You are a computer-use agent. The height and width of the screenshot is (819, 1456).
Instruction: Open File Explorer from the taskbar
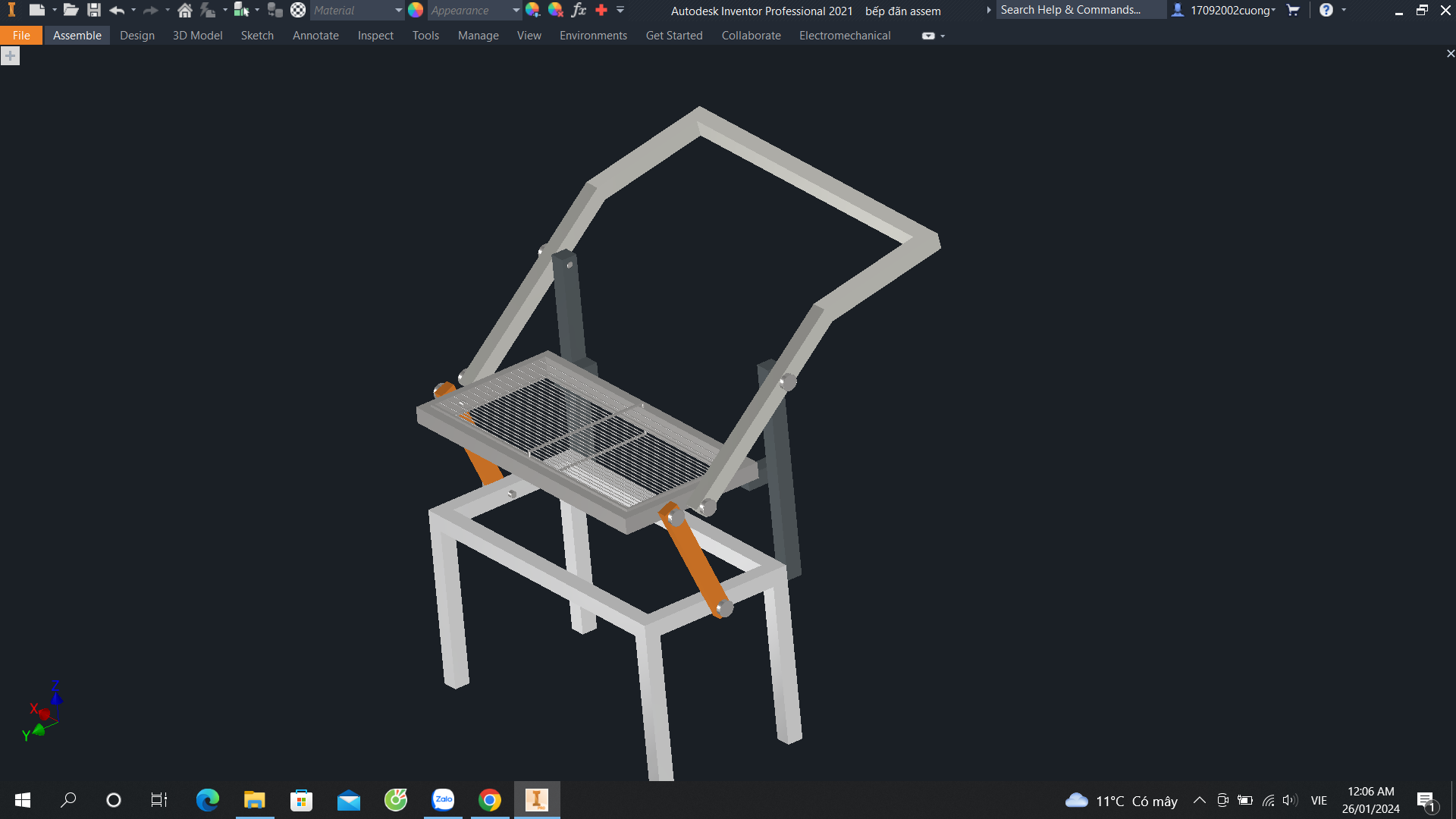click(254, 800)
